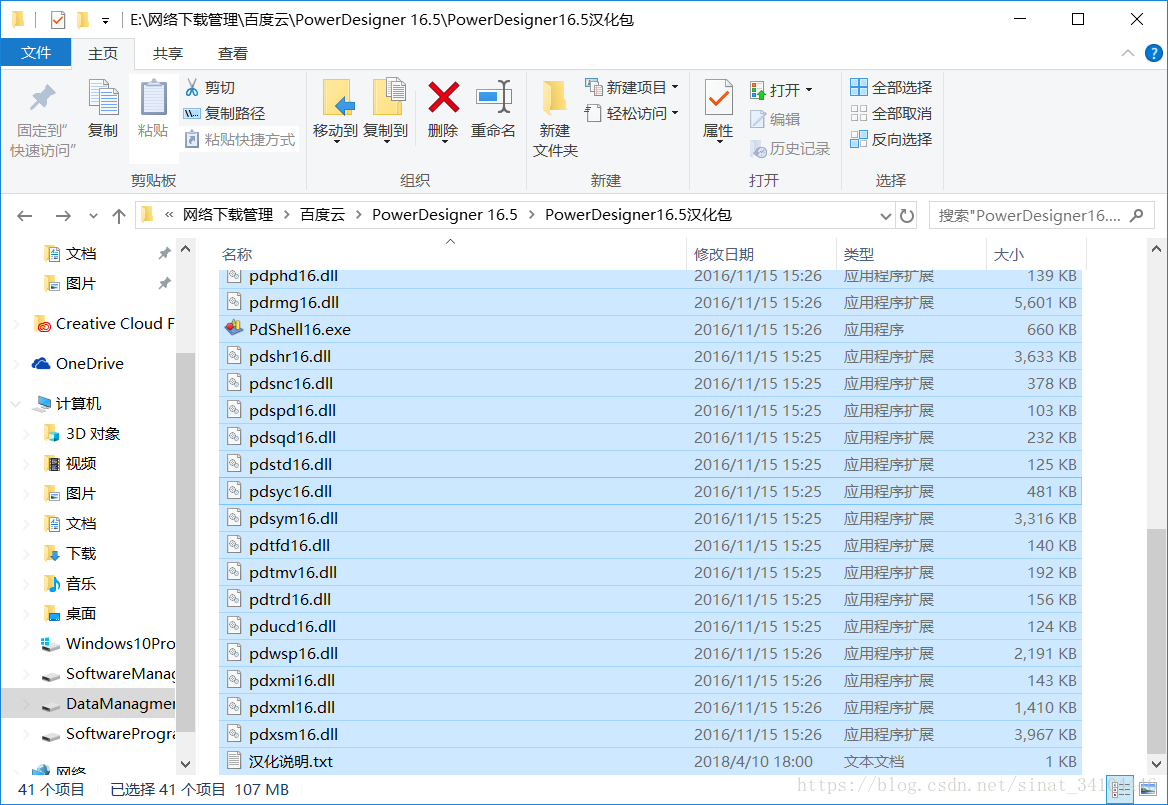Switch to large icons view
Image resolution: width=1168 pixels, height=805 pixels.
[1148, 790]
